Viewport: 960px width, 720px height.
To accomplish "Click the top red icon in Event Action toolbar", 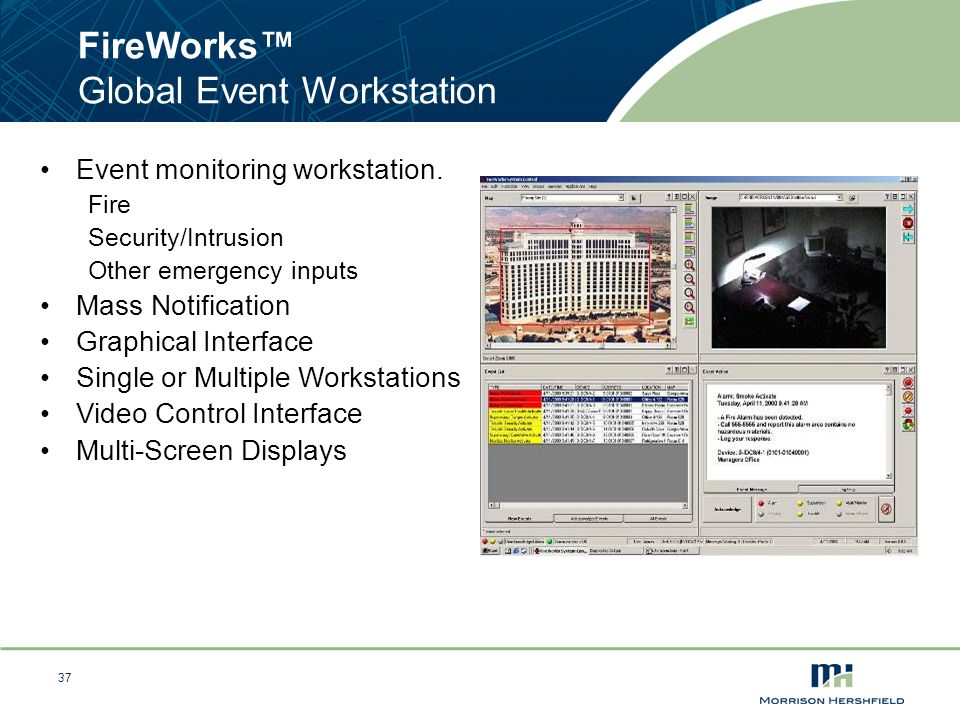I will click(x=908, y=383).
